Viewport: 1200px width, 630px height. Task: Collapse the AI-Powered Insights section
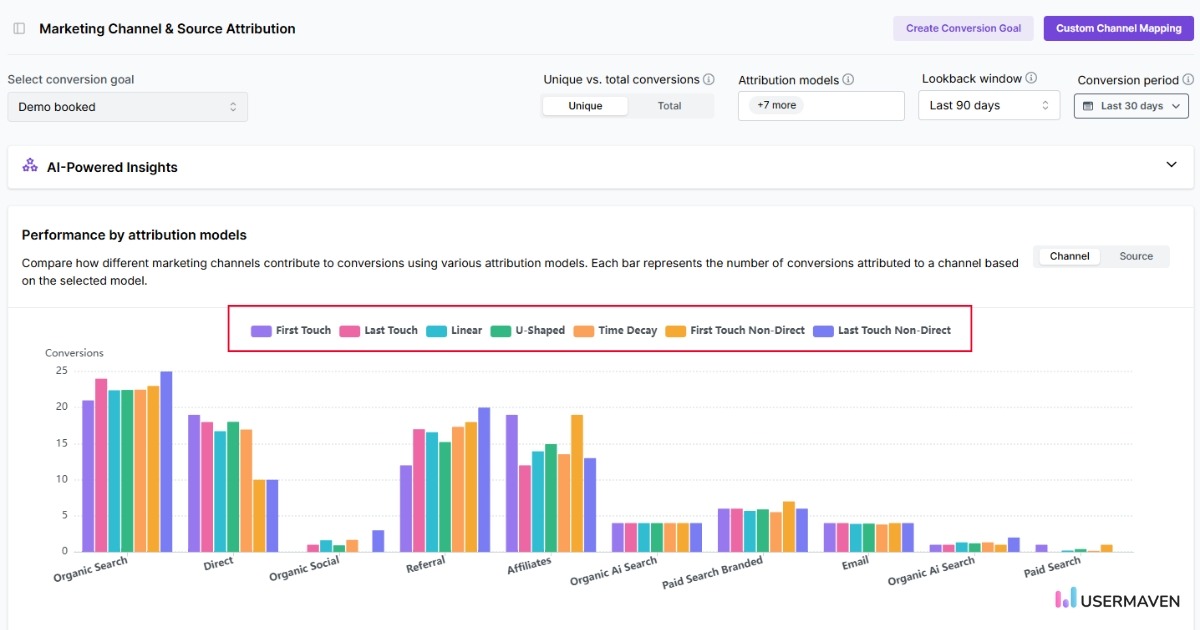1171,165
